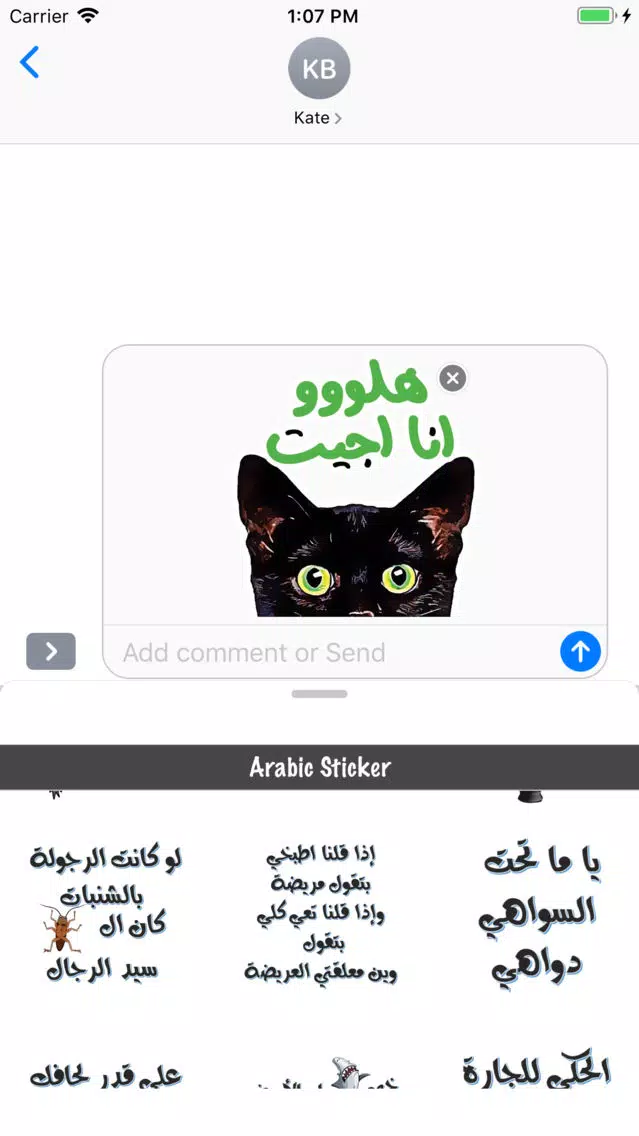Viewport: 639px width, 1136px height.
Task: Select the Arabic Sticker header bar
Action: pos(320,767)
